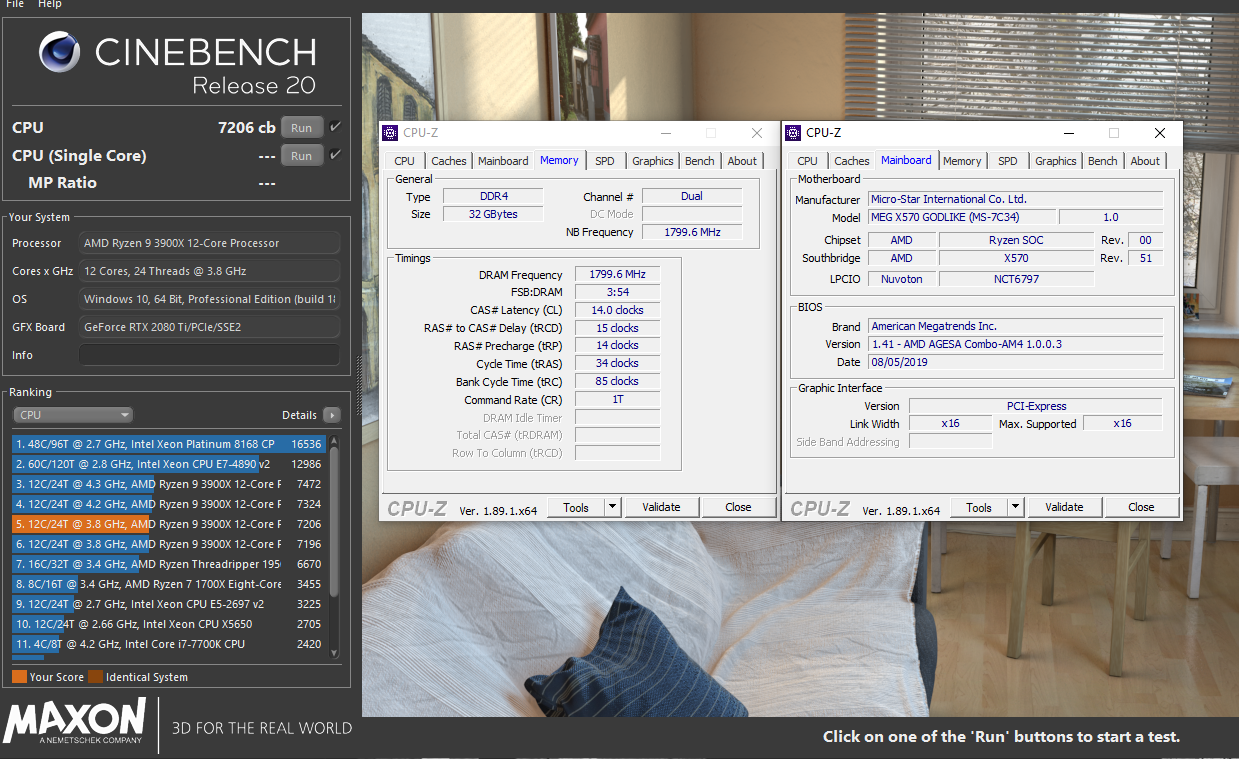Click the Southbridge X570 field

point(1016,258)
